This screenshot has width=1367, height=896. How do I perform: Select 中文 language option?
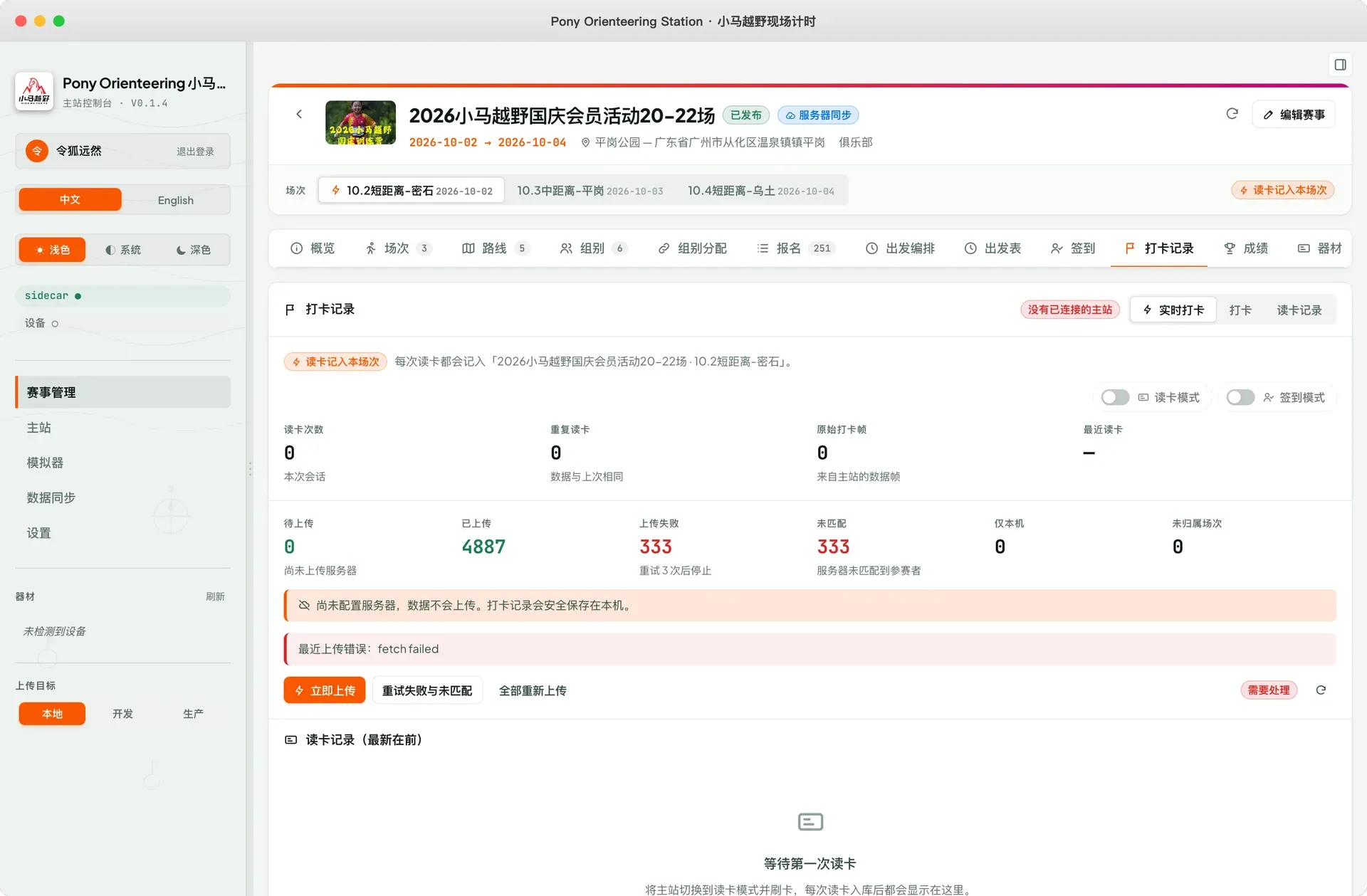[x=70, y=200]
